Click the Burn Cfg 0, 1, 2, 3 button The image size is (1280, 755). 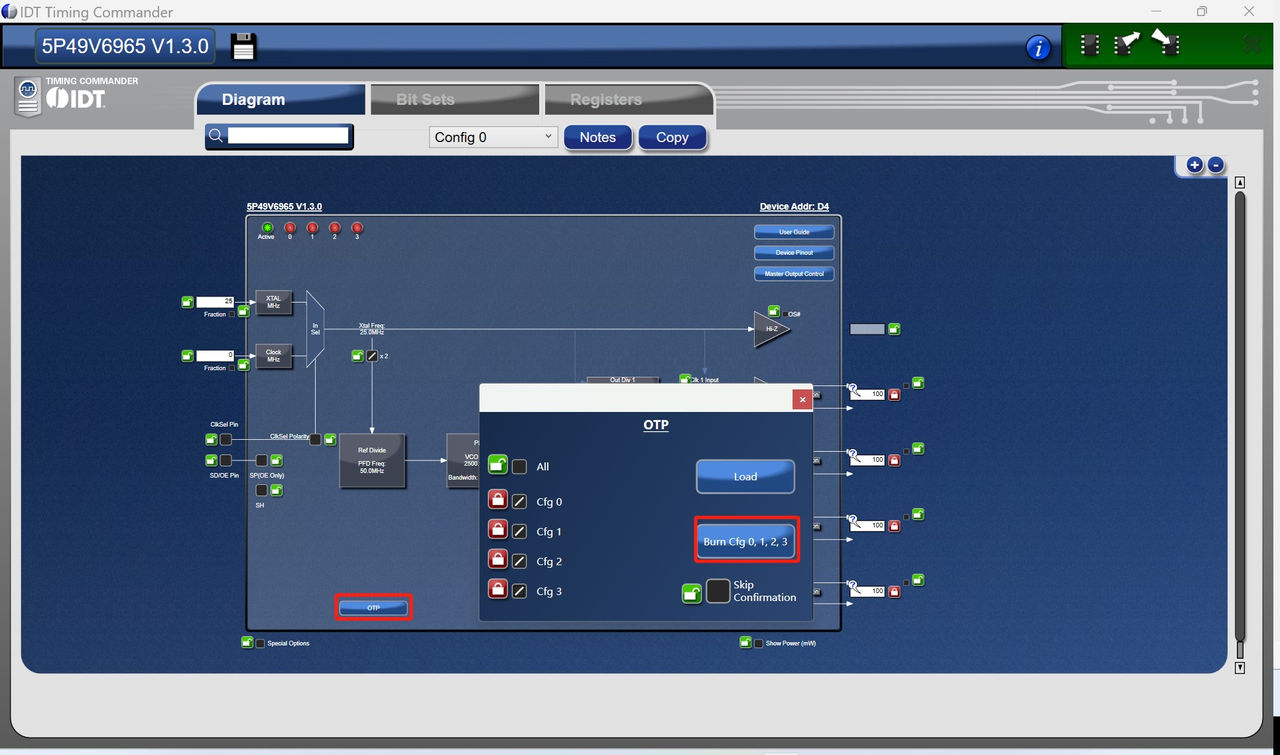[x=745, y=541]
